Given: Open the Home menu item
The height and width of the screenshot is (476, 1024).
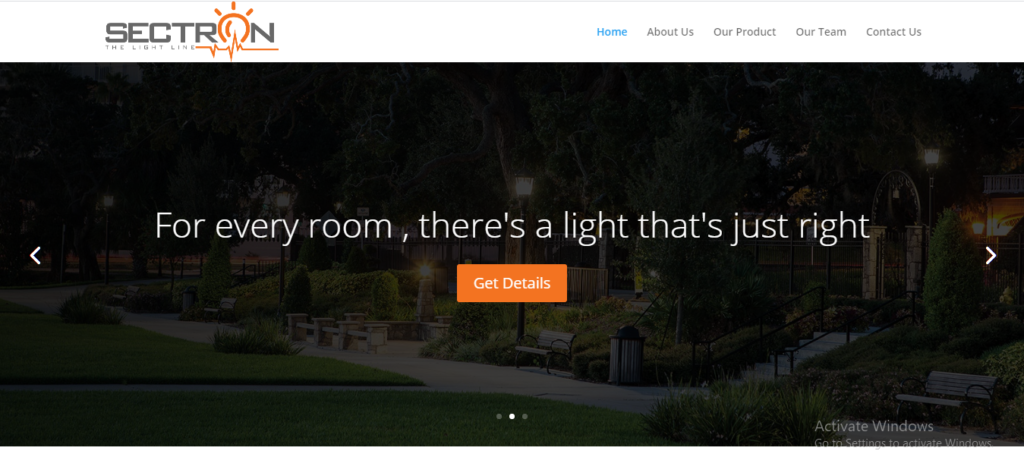Looking at the screenshot, I should pos(612,31).
